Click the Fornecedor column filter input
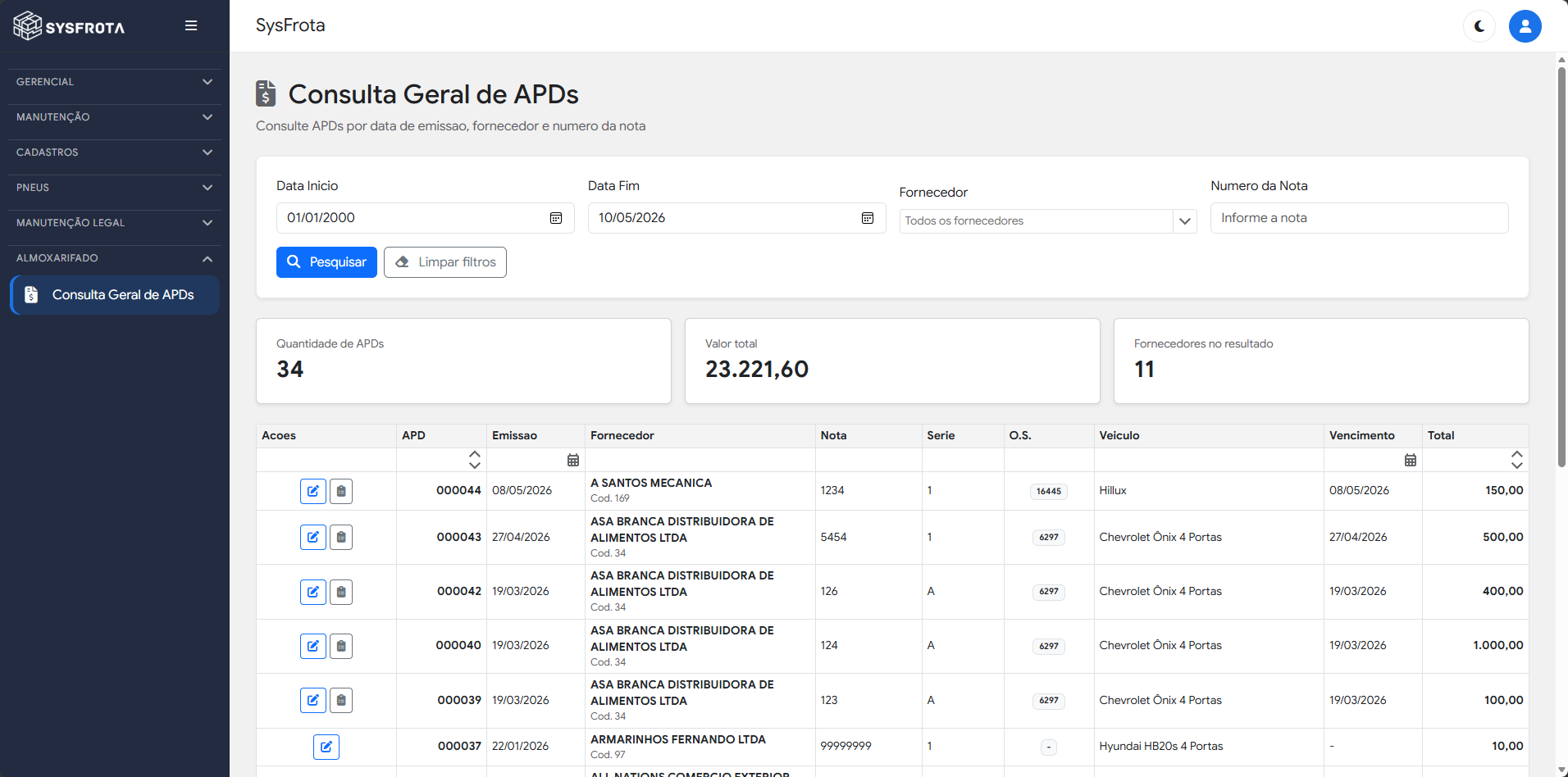The width and height of the screenshot is (1568, 777). pyautogui.click(x=700, y=460)
